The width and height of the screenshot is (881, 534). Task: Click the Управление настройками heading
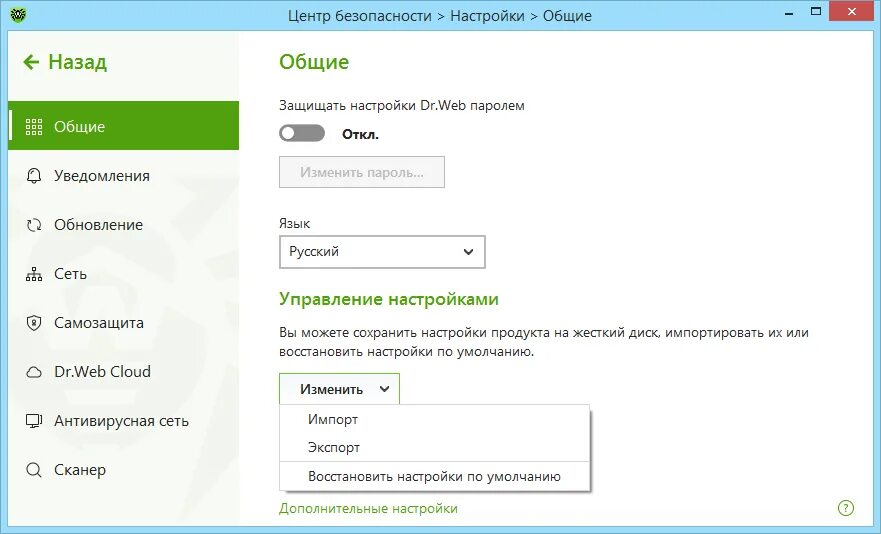pyautogui.click(x=389, y=299)
